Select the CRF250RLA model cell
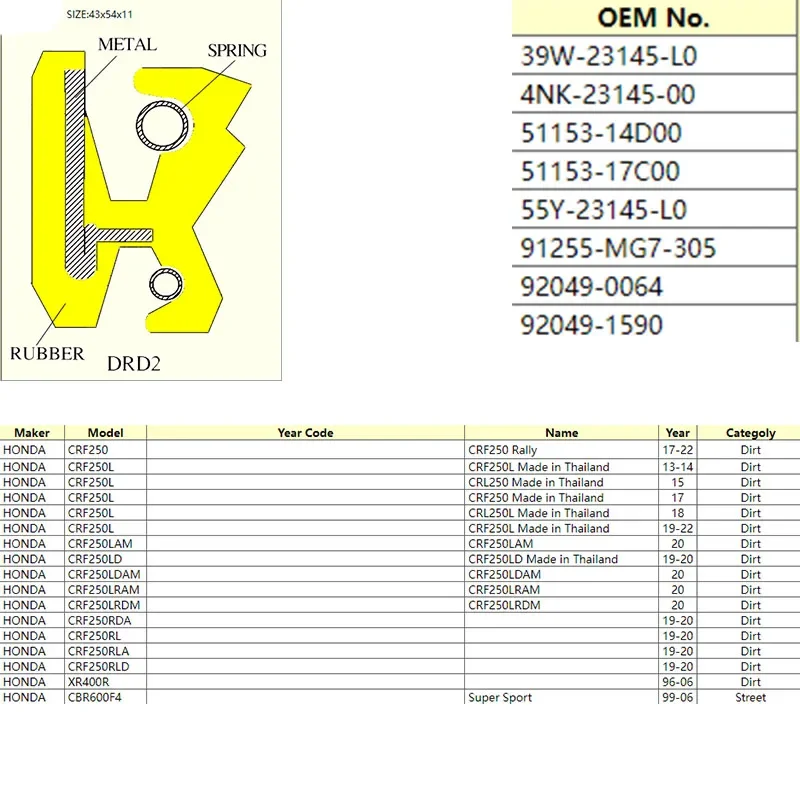The image size is (800, 800). [x=106, y=651]
